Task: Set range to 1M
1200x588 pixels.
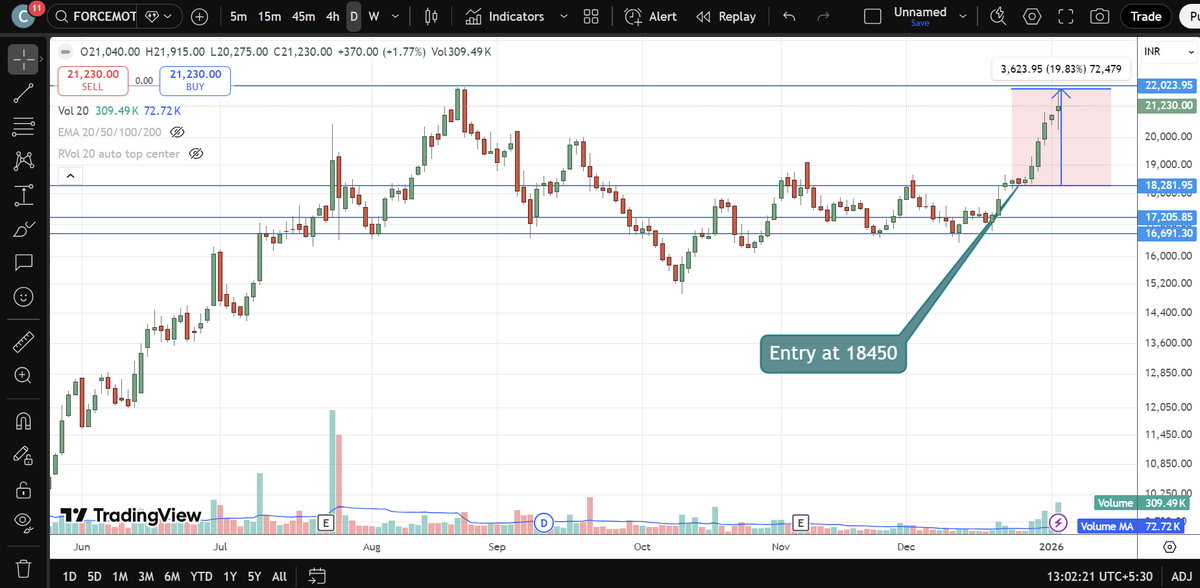Action: (120, 576)
